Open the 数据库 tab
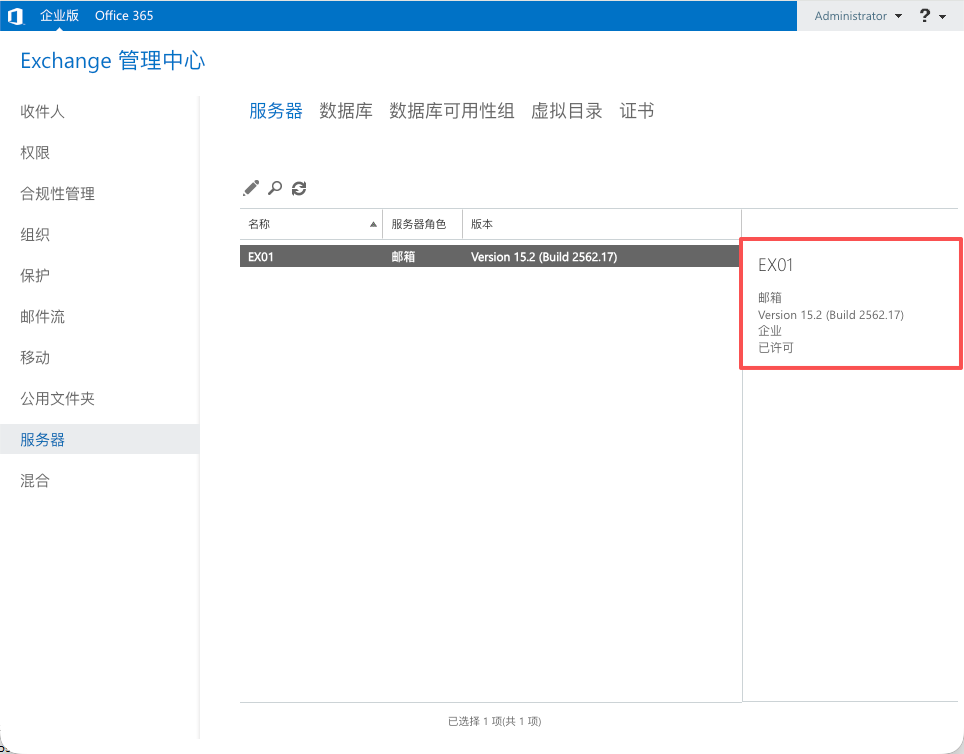 [346, 111]
